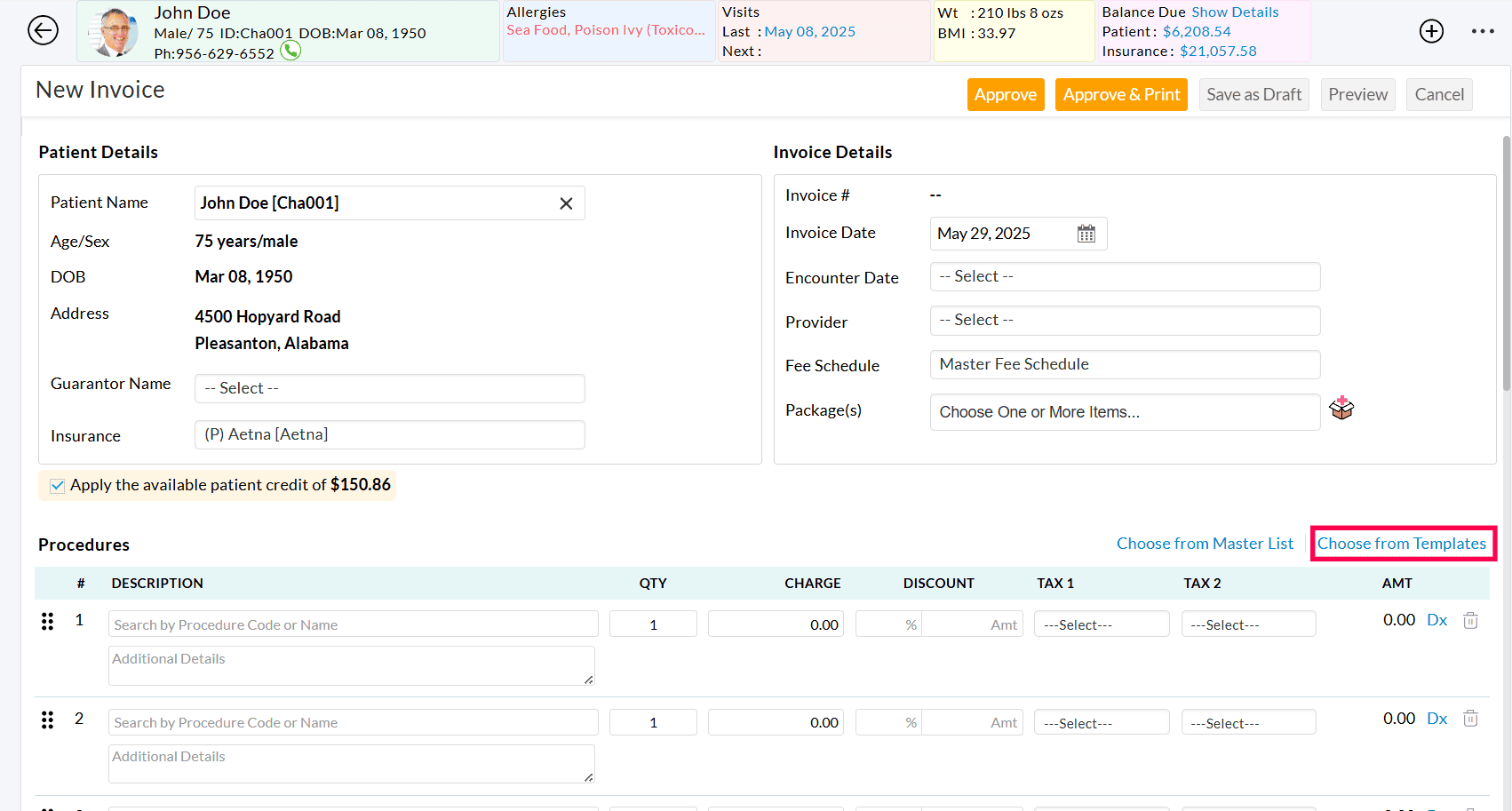The image size is (1512, 811).
Task: Open the Encounter Date dropdown
Action: (x=1124, y=276)
